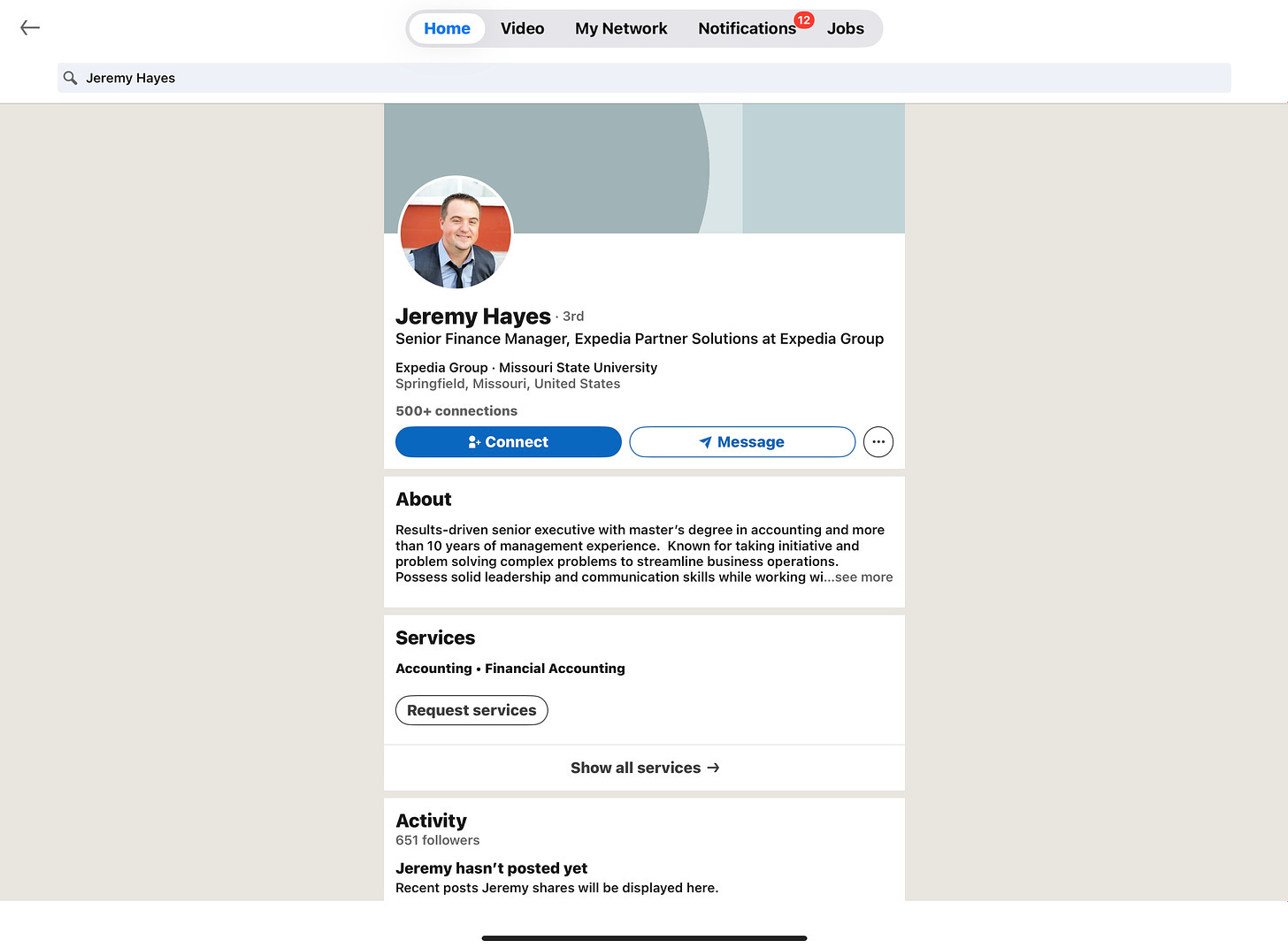Click 'Jeremy hasn't posted yet' text
Screen dimensions: 1288x948
point(491,868)
